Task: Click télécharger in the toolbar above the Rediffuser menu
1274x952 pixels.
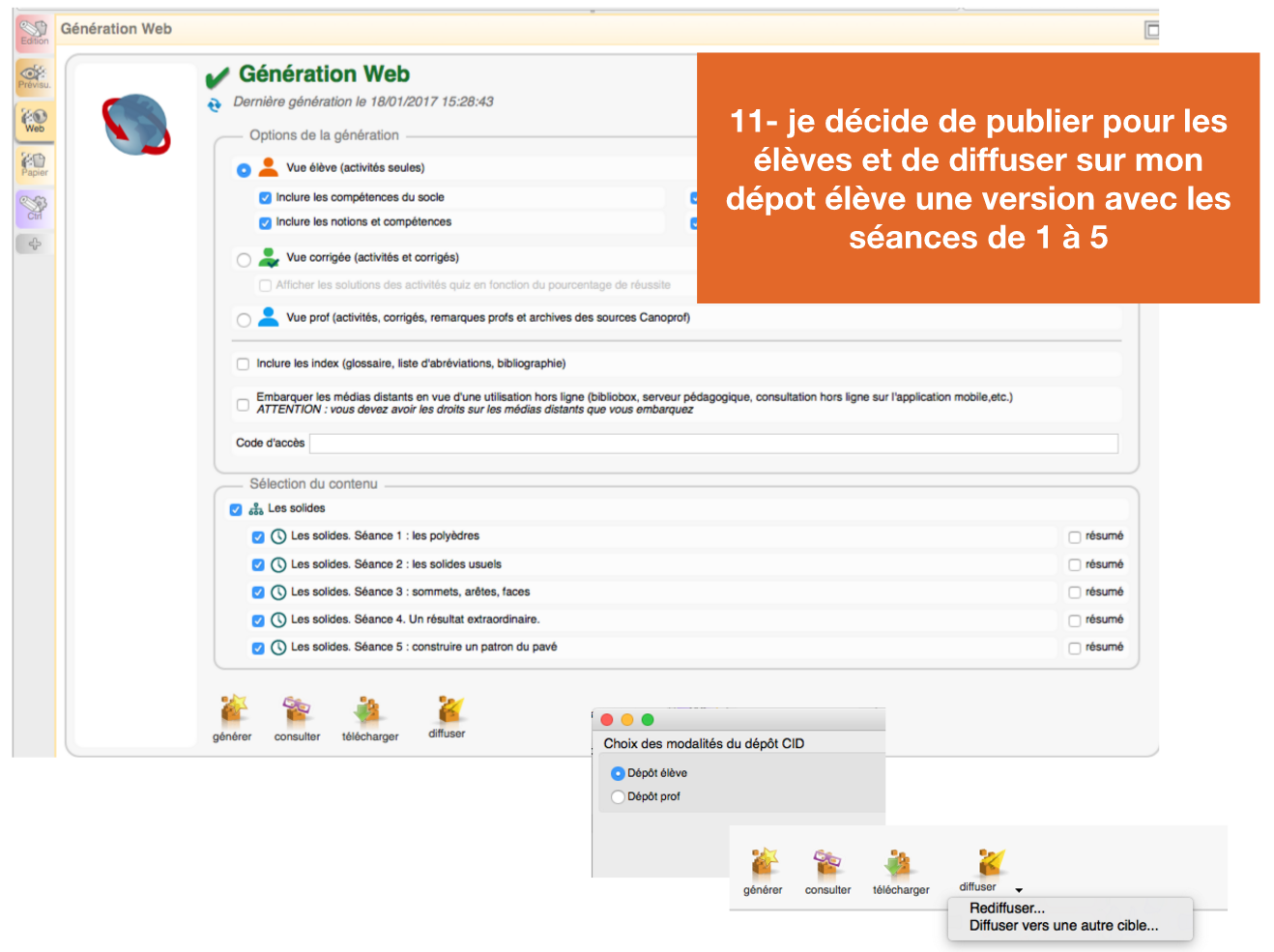Action: click(x=901, y=871)
